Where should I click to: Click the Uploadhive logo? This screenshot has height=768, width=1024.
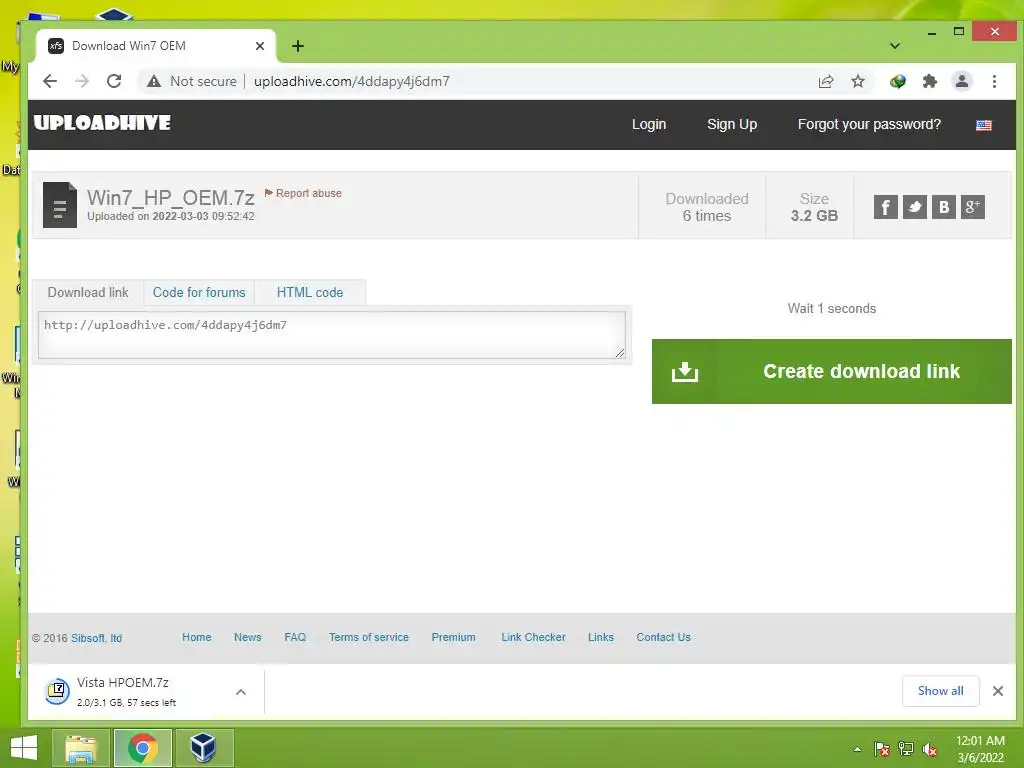click(x=102, y=123)
